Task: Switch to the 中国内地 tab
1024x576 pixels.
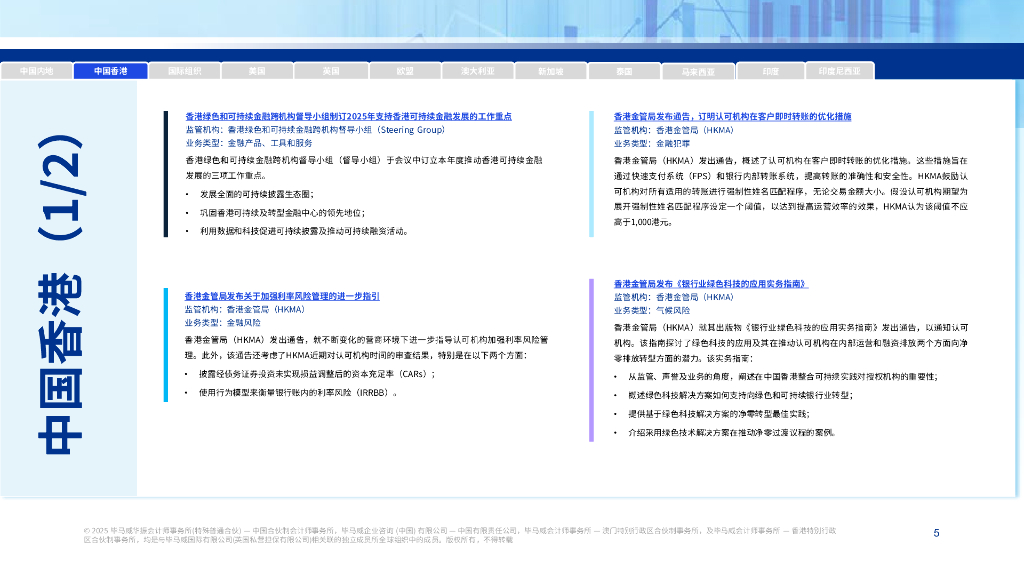Action: pos(37,71)
